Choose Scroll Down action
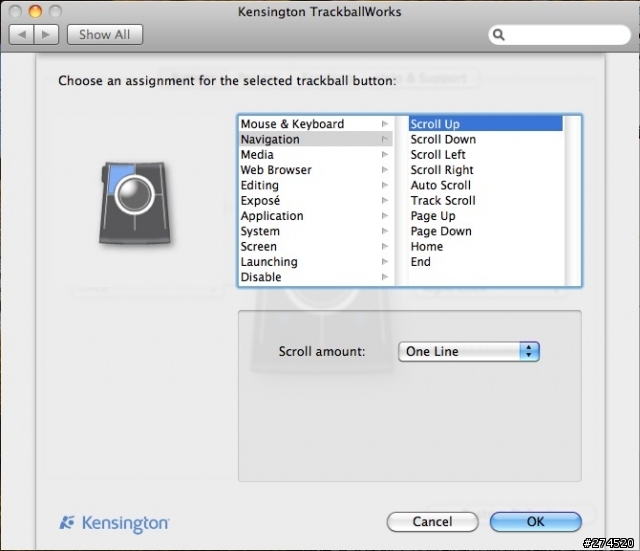Image resolution: width=640 pixels, height=551 pixels. click(486, 139)
